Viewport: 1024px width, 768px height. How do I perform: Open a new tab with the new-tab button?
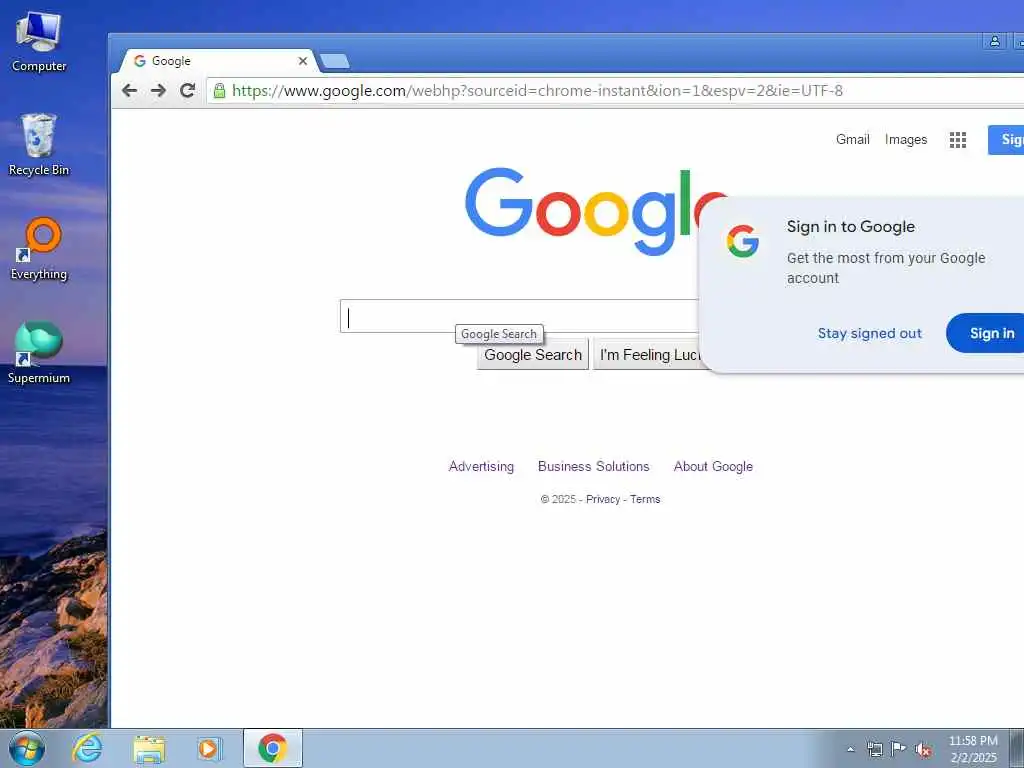[x=334, y=61]
